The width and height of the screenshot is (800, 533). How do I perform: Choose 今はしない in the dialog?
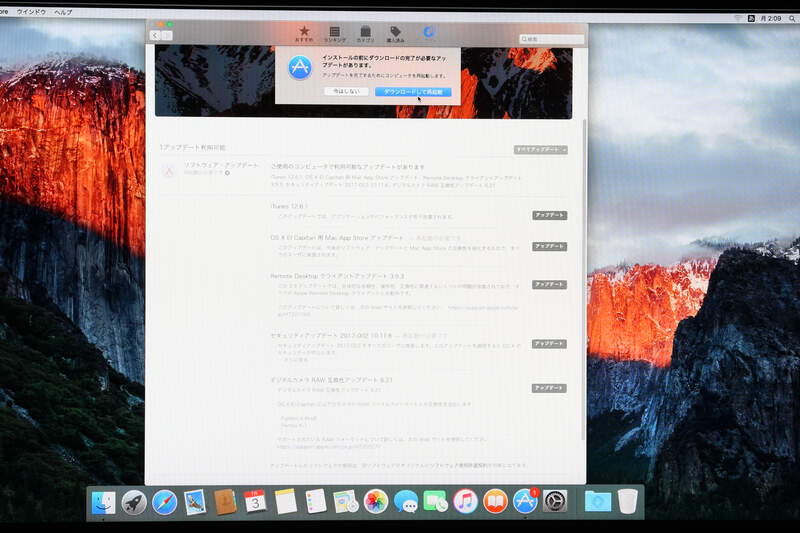pyautogui.click(x=346, y=91)
